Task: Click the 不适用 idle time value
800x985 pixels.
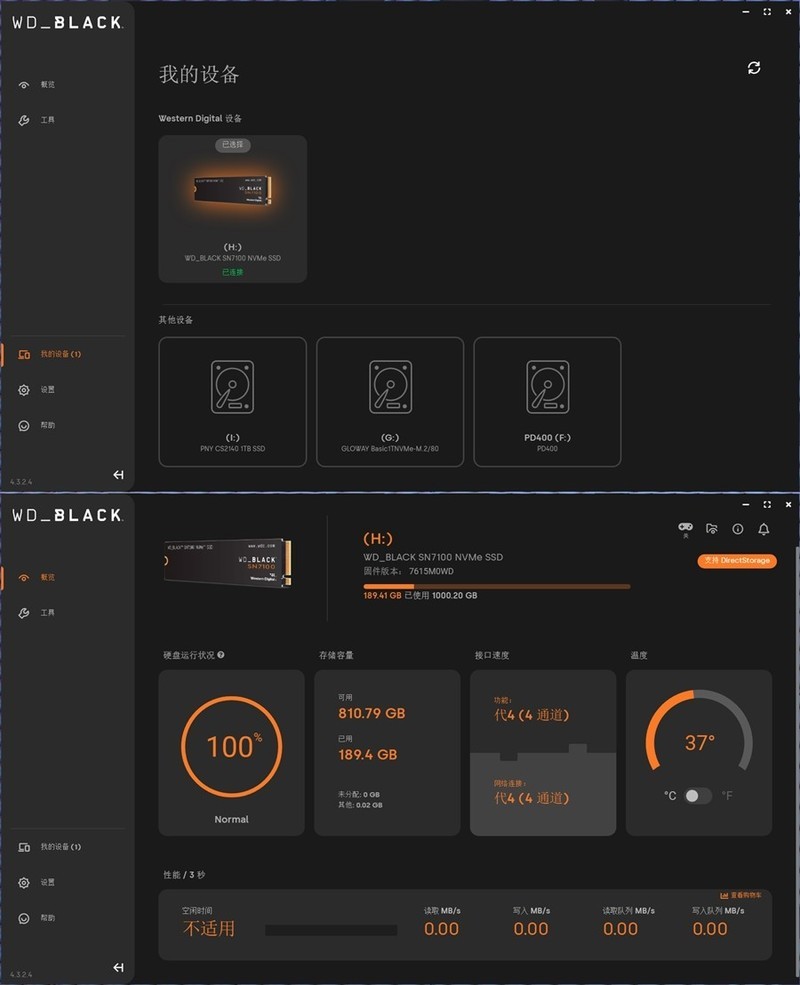Action: click(x=208, y=928)
